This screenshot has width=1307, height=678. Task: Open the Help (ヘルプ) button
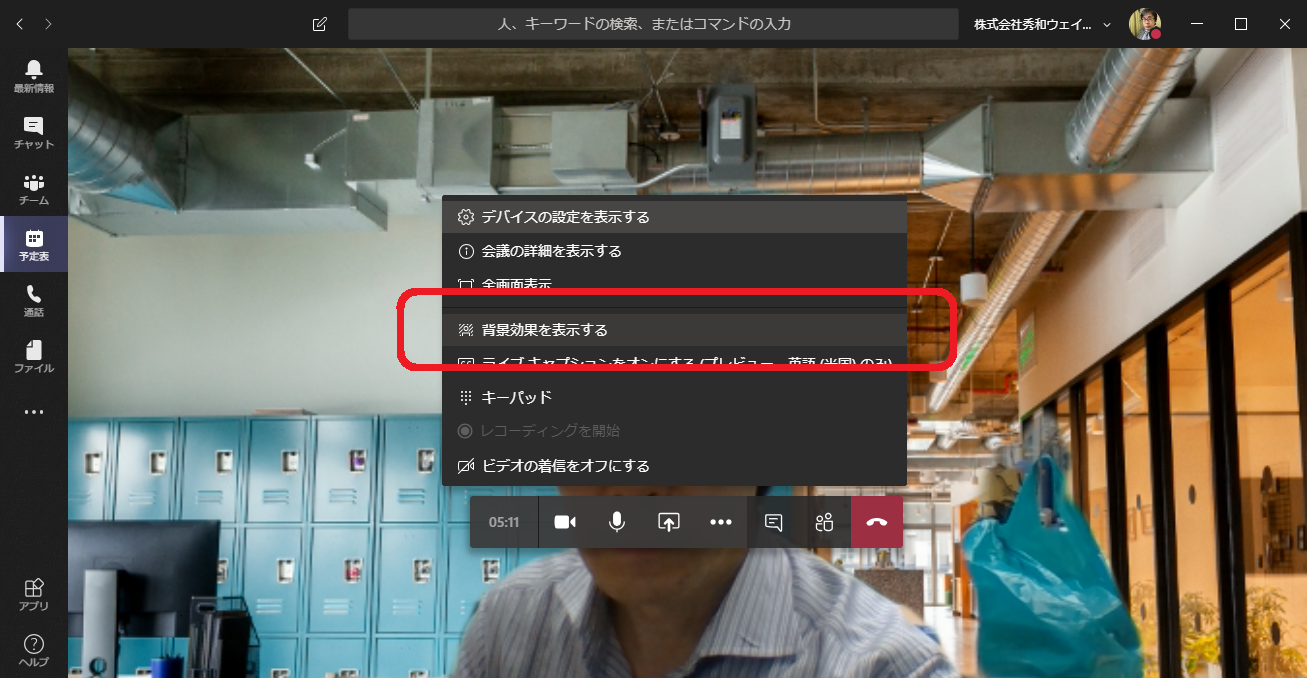(34, 650)
